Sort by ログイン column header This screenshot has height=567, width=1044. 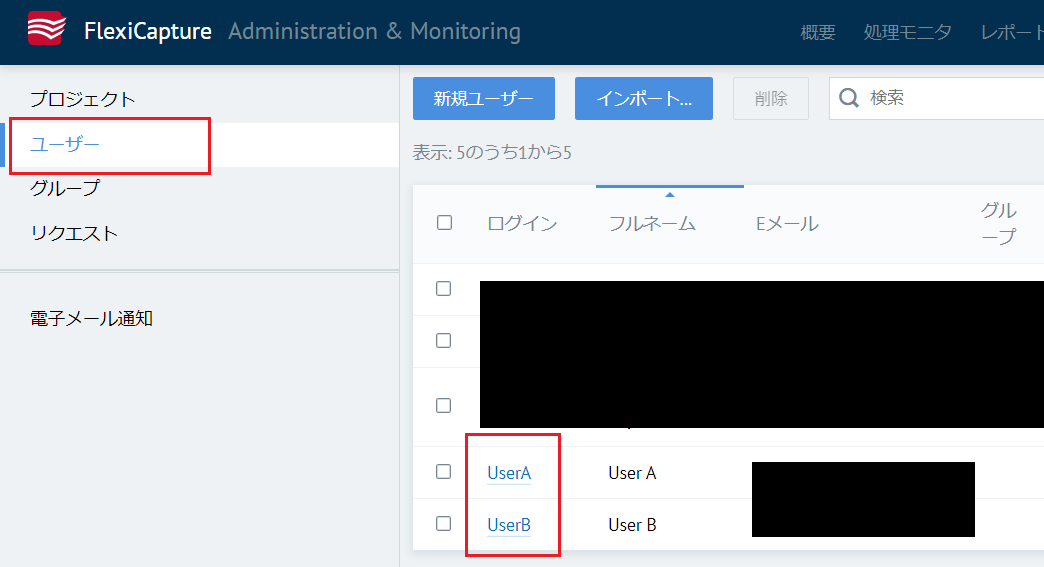(x=522, y=224)
